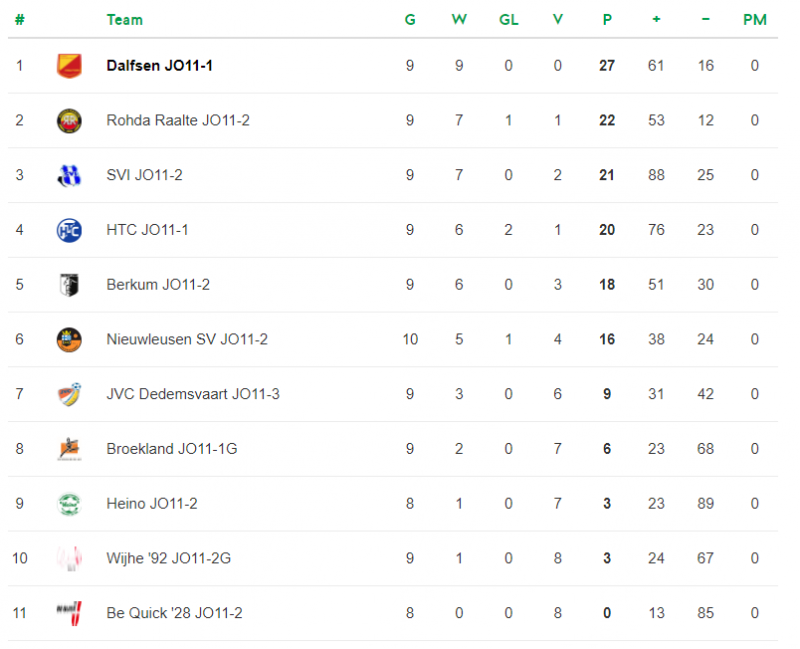Click the Nieuwleusen SV club logo
The height and width of the screenshot is (649, 800).
click(x=69, y=339)
